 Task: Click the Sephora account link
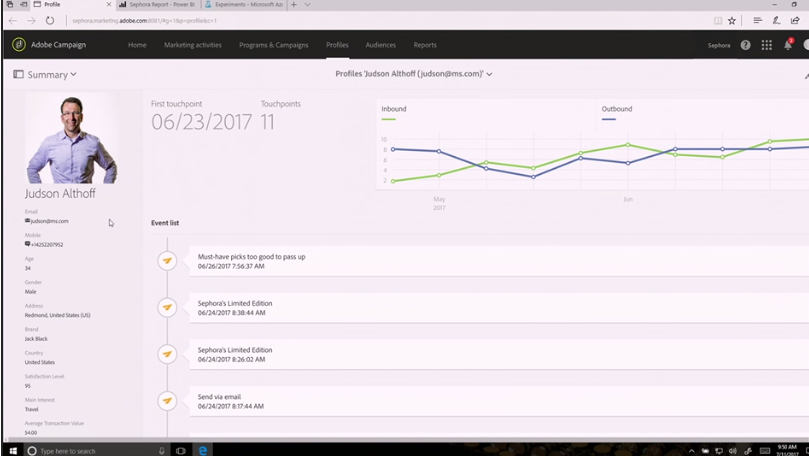(718, 45)
